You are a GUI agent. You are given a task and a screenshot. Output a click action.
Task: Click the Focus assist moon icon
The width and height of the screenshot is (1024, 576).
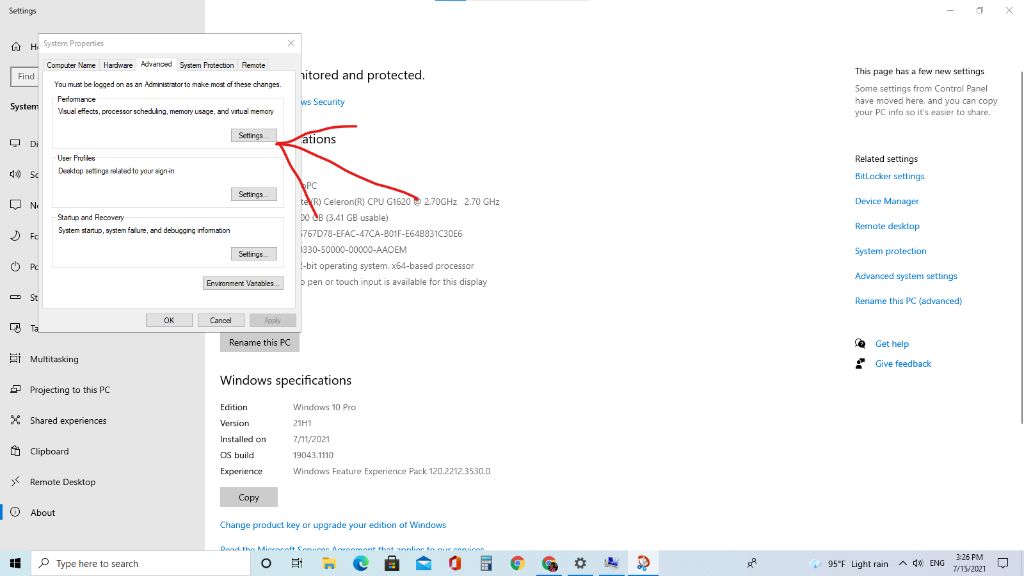pos(16,236)
